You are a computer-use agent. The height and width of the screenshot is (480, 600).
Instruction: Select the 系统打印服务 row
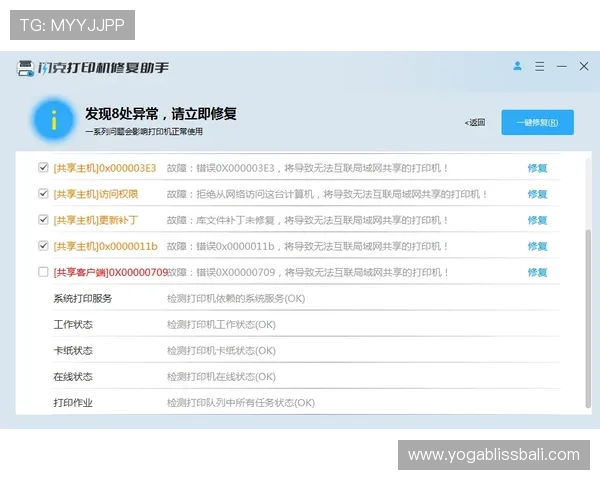[306, 298]
